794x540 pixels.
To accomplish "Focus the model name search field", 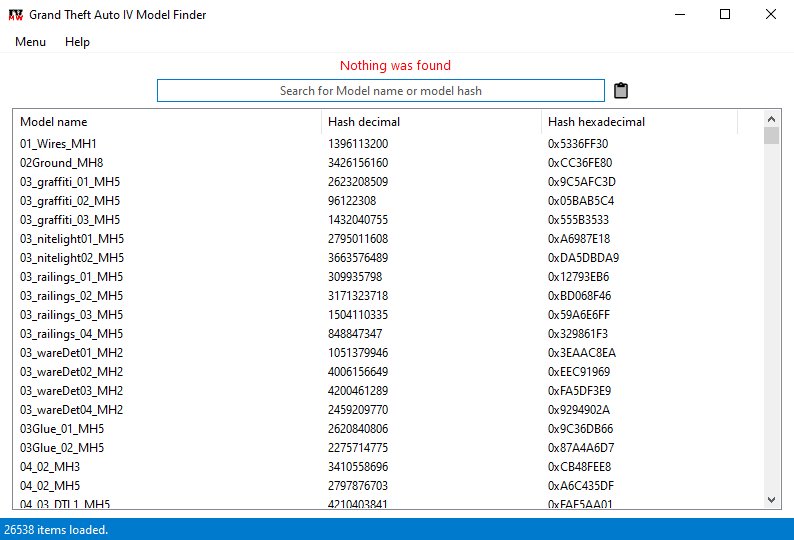I will coord(381,91).
